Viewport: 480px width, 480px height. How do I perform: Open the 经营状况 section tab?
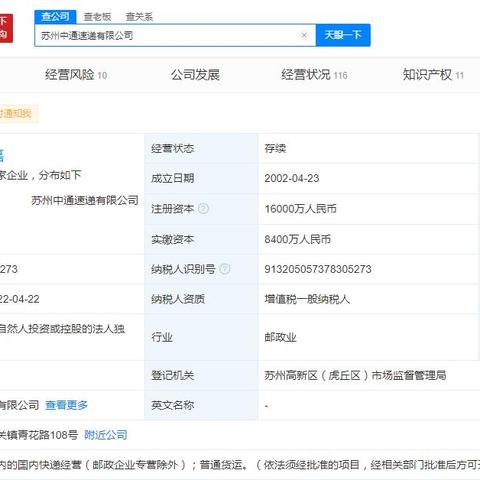pyautogui.click(x=314, y=75)
